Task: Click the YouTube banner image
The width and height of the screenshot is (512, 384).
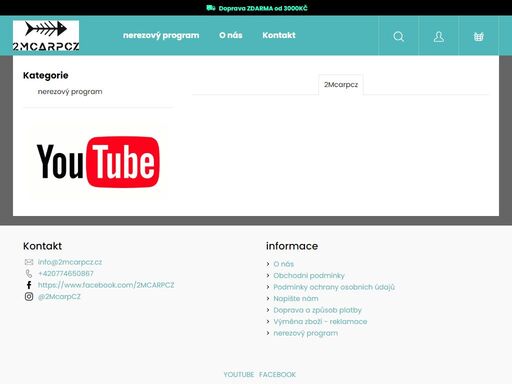Action: click(98, 162)
